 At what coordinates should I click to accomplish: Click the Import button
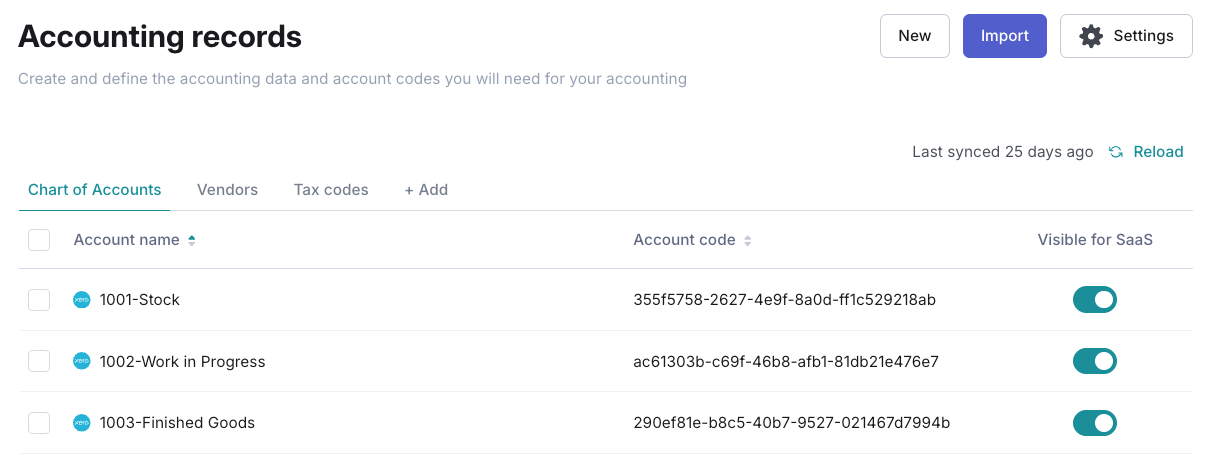(1005, 36)
